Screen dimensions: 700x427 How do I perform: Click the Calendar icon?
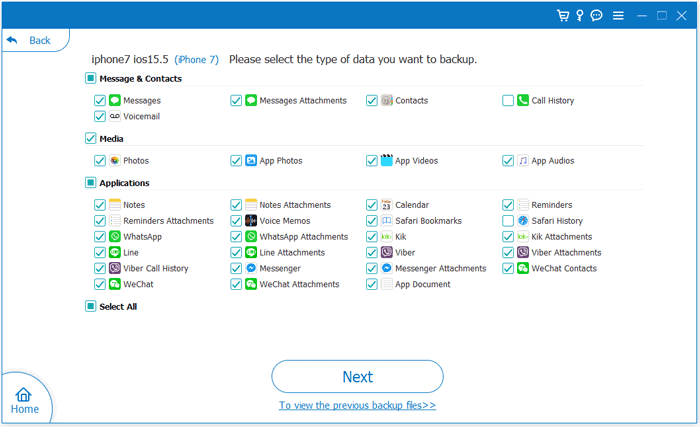(387, 205)
